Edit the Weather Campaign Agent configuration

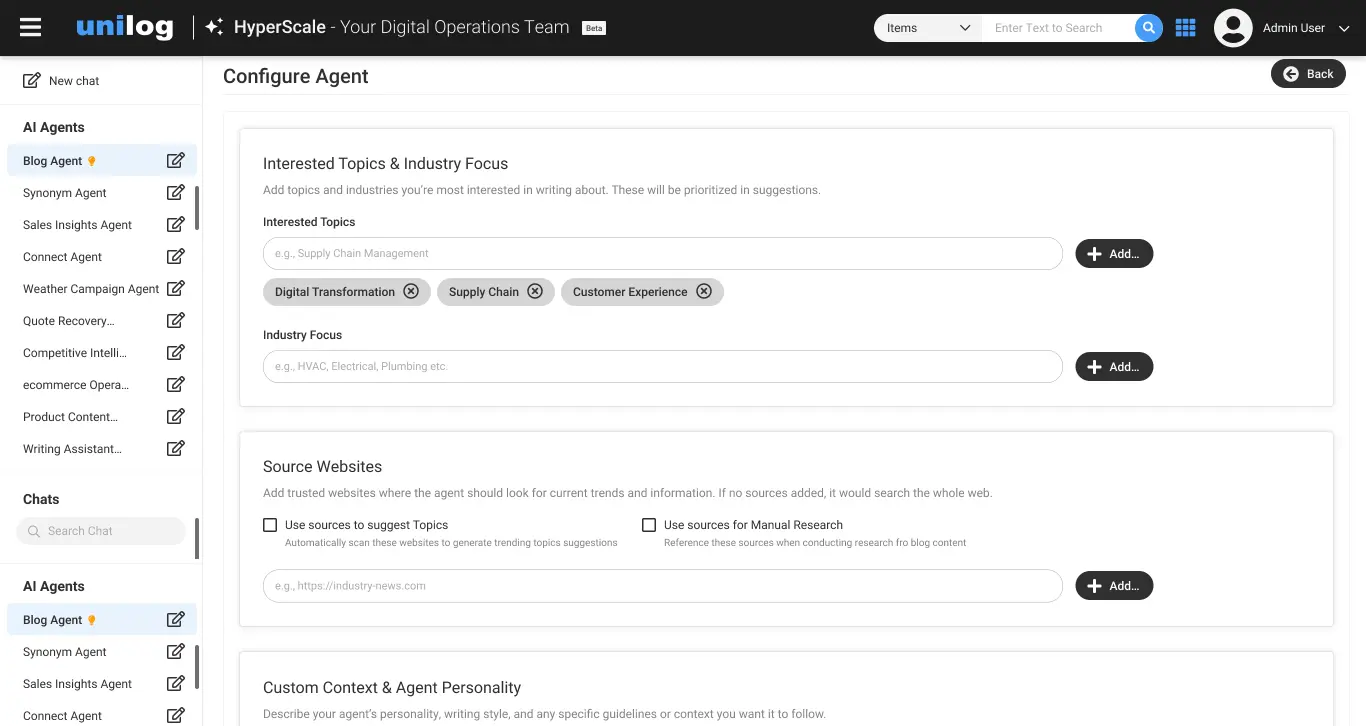pos(176,289)
